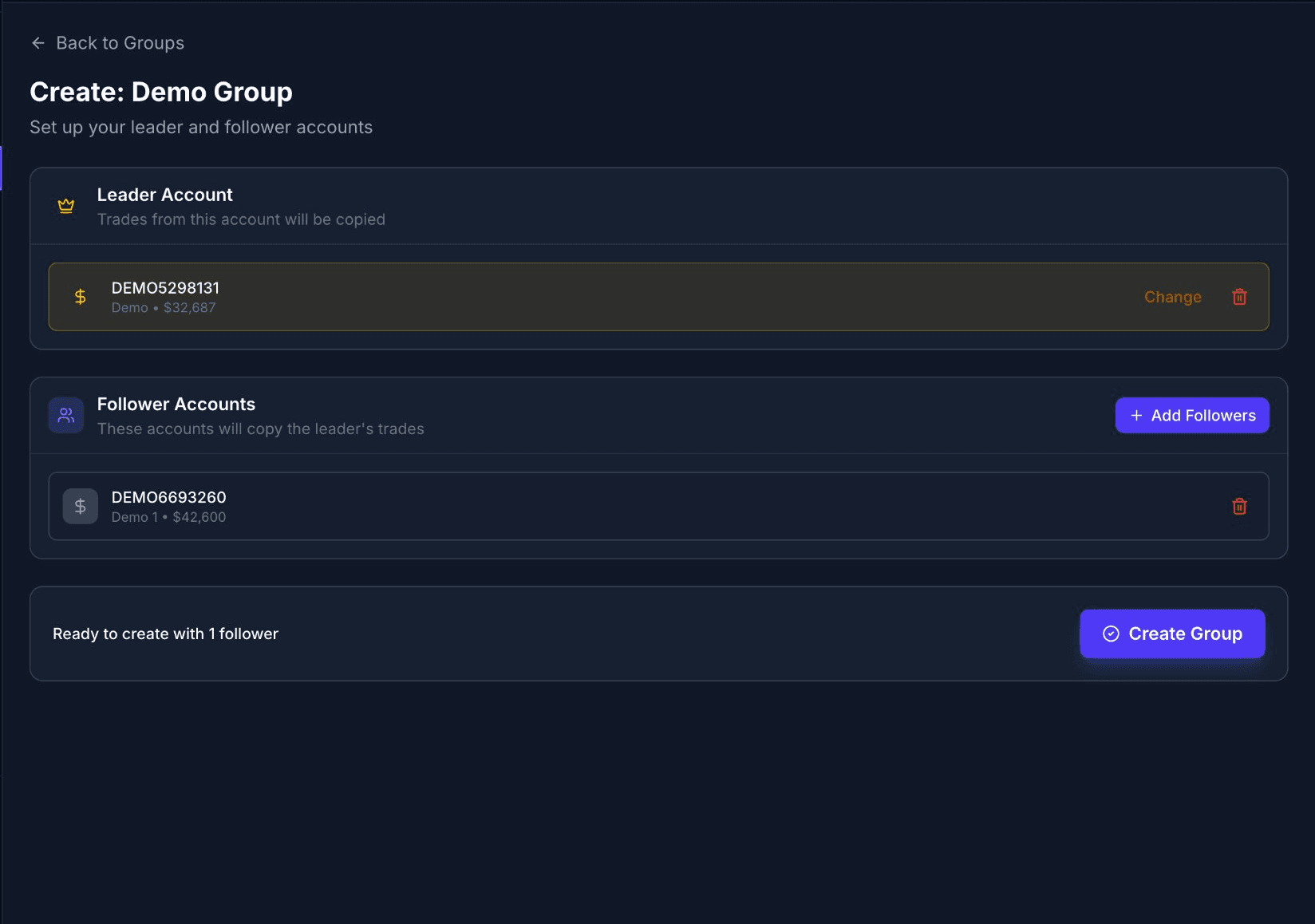This screenshot has height=924, width=1315.
Task: Click the Leader Account section header
Action: [164, 194]
